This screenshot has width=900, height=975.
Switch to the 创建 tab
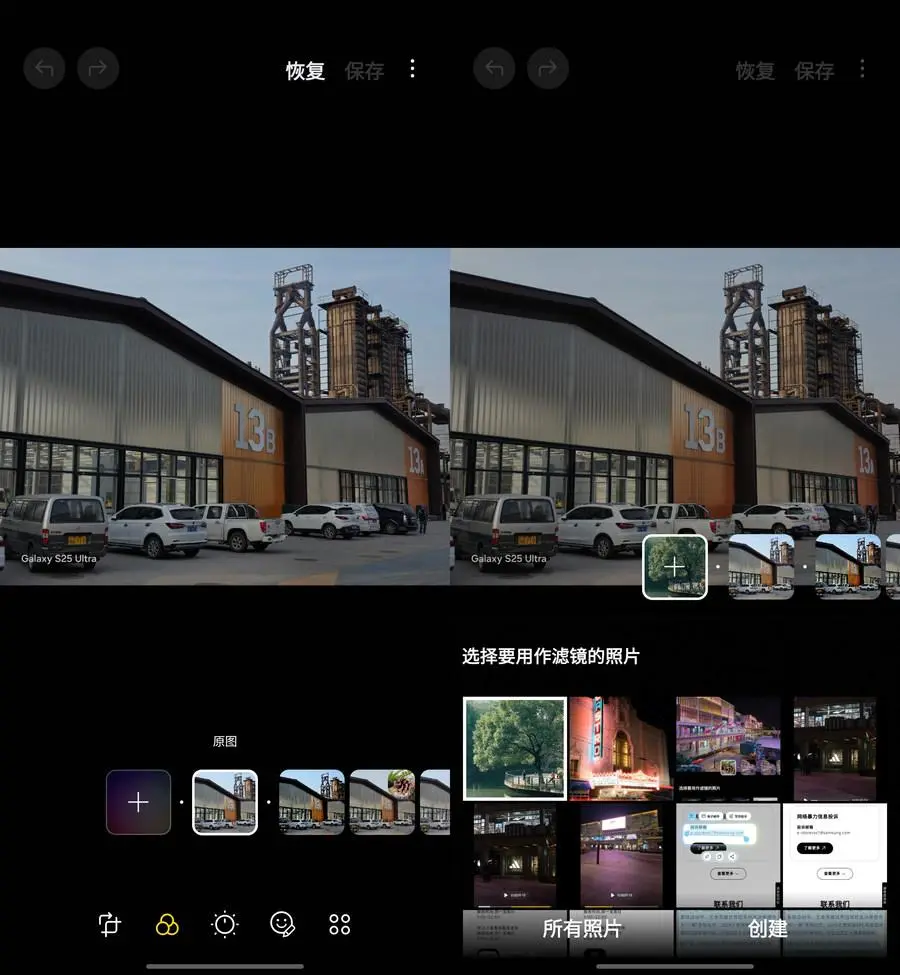(768, 928)
